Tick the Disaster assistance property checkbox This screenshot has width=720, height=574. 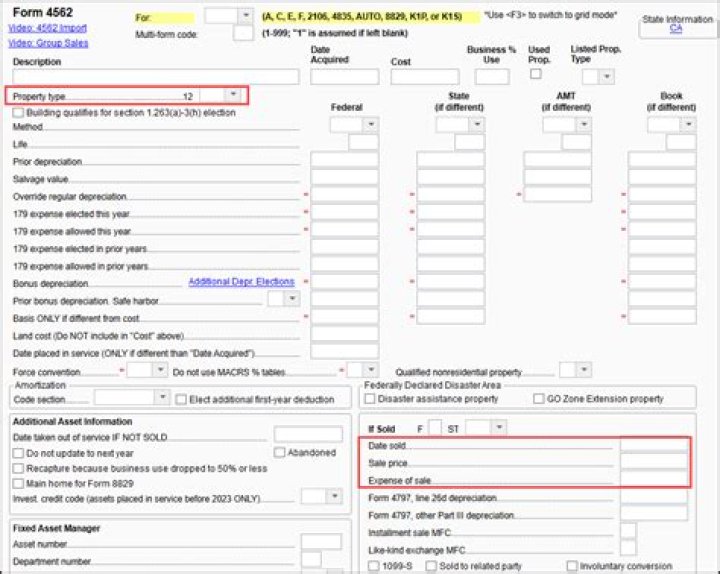(x=371, y=399)
